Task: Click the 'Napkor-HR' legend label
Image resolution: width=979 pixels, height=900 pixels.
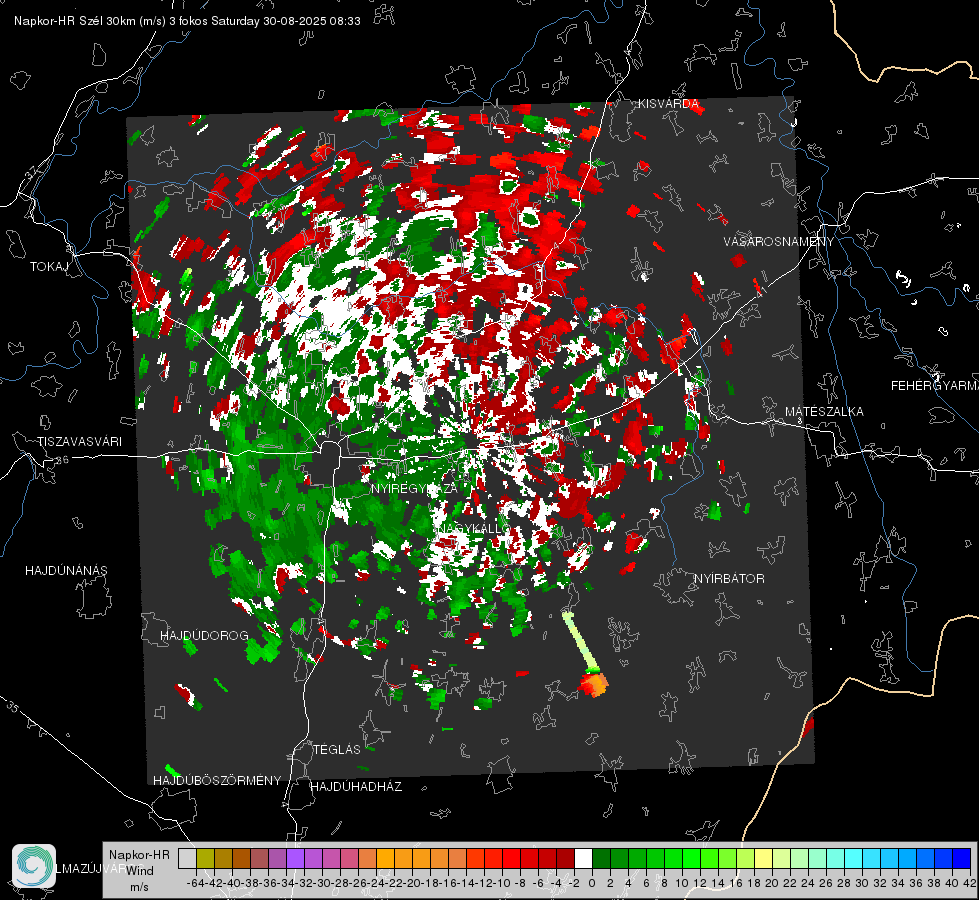Action: 139,855
